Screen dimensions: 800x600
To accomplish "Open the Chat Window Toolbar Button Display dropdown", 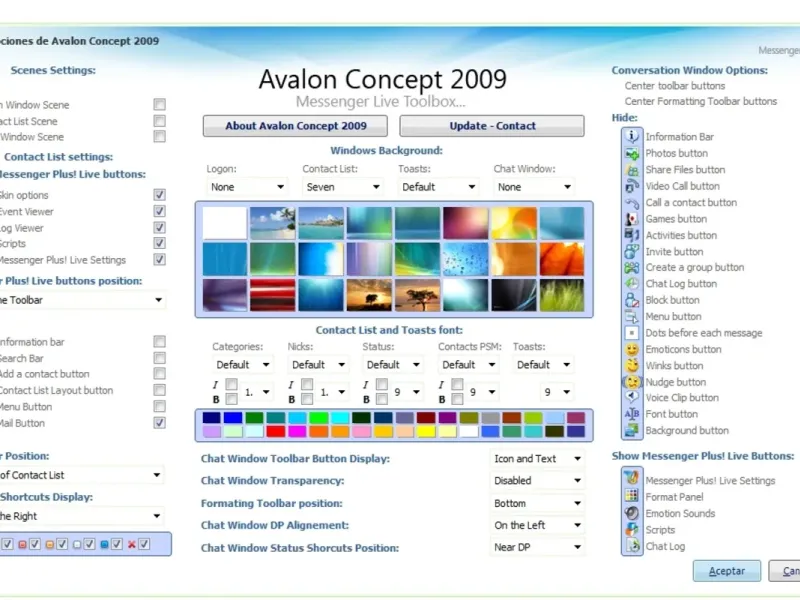I will 537,459.
